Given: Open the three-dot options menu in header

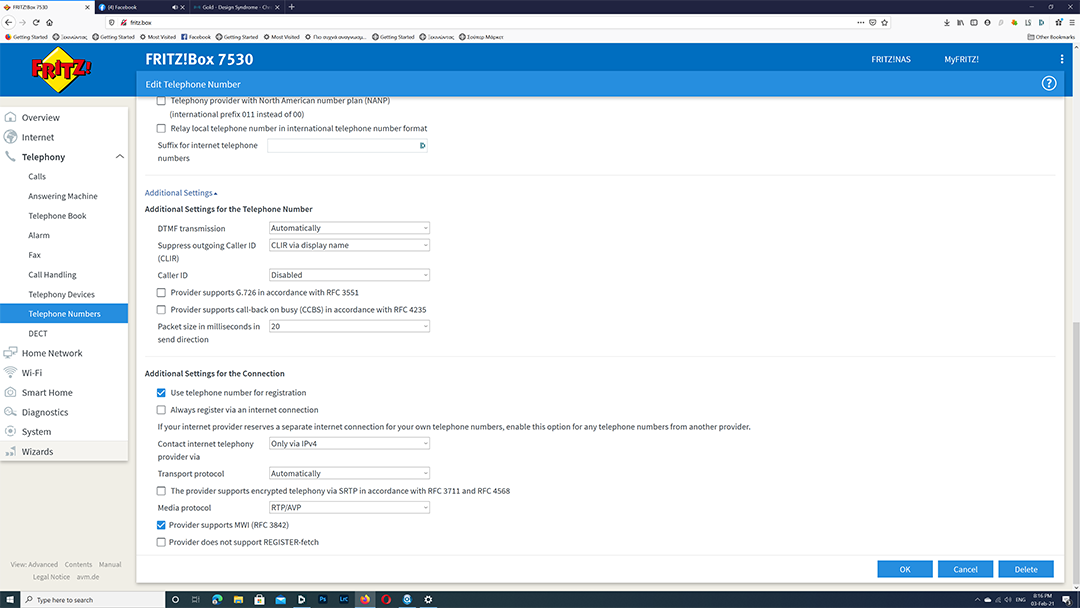Looking at the screenshot, I should (1061, 59).
